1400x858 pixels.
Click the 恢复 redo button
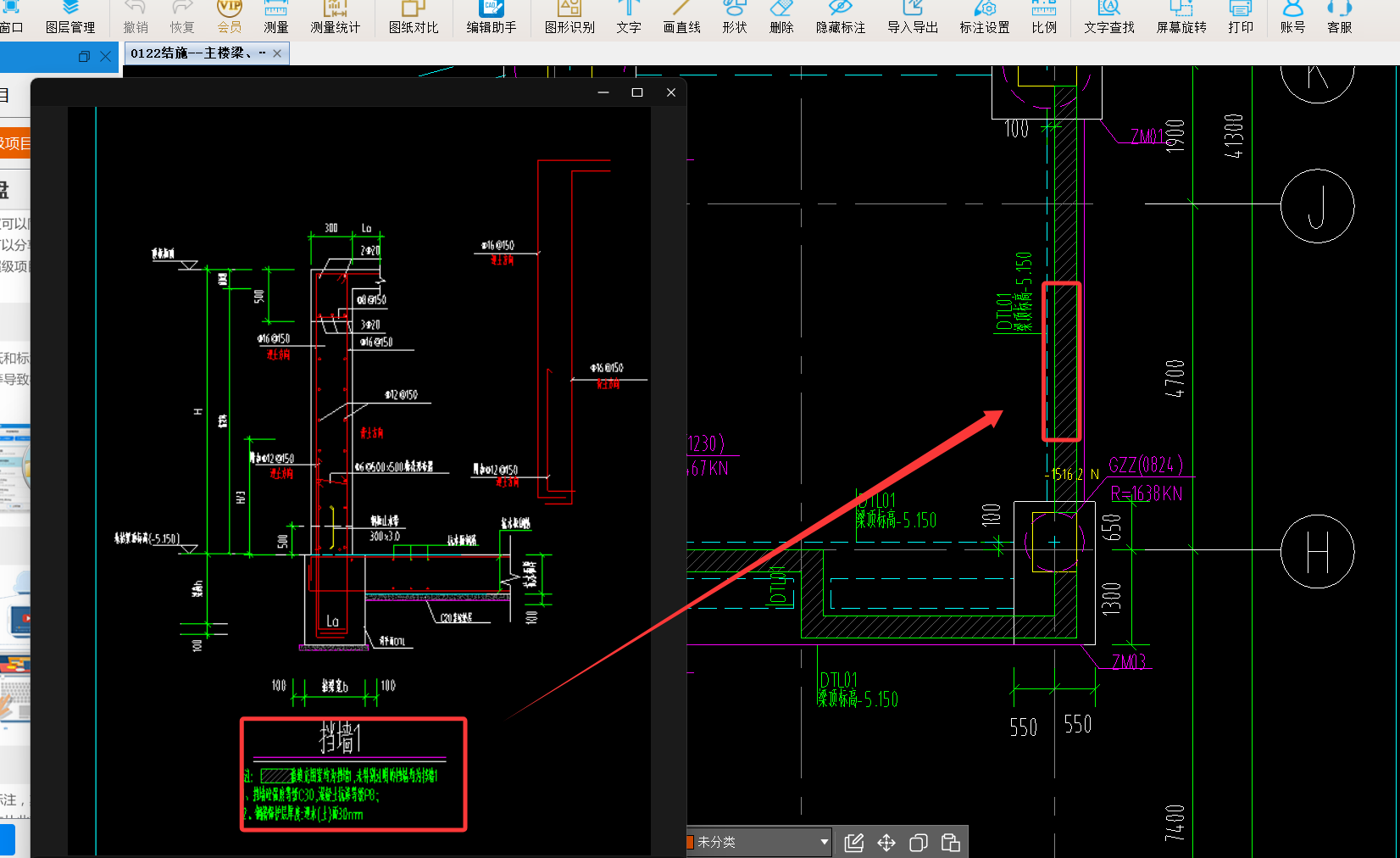click(x=182, y=17)
